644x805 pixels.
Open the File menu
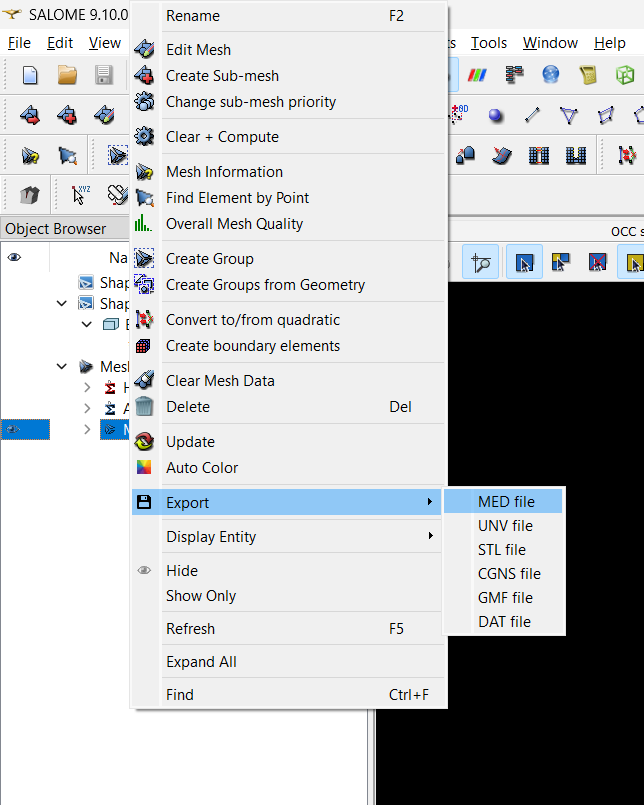[19, 43]
